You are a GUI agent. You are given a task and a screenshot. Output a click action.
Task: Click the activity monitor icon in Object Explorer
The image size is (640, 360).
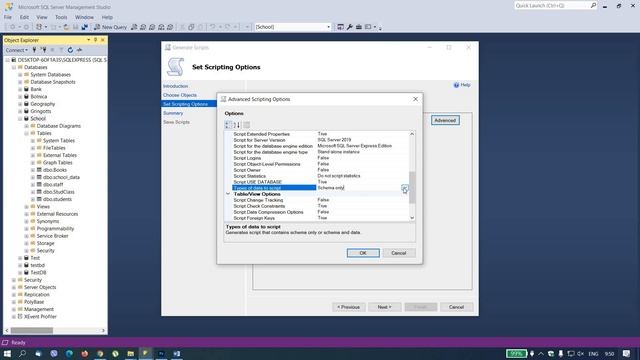[x=79, y=50]
